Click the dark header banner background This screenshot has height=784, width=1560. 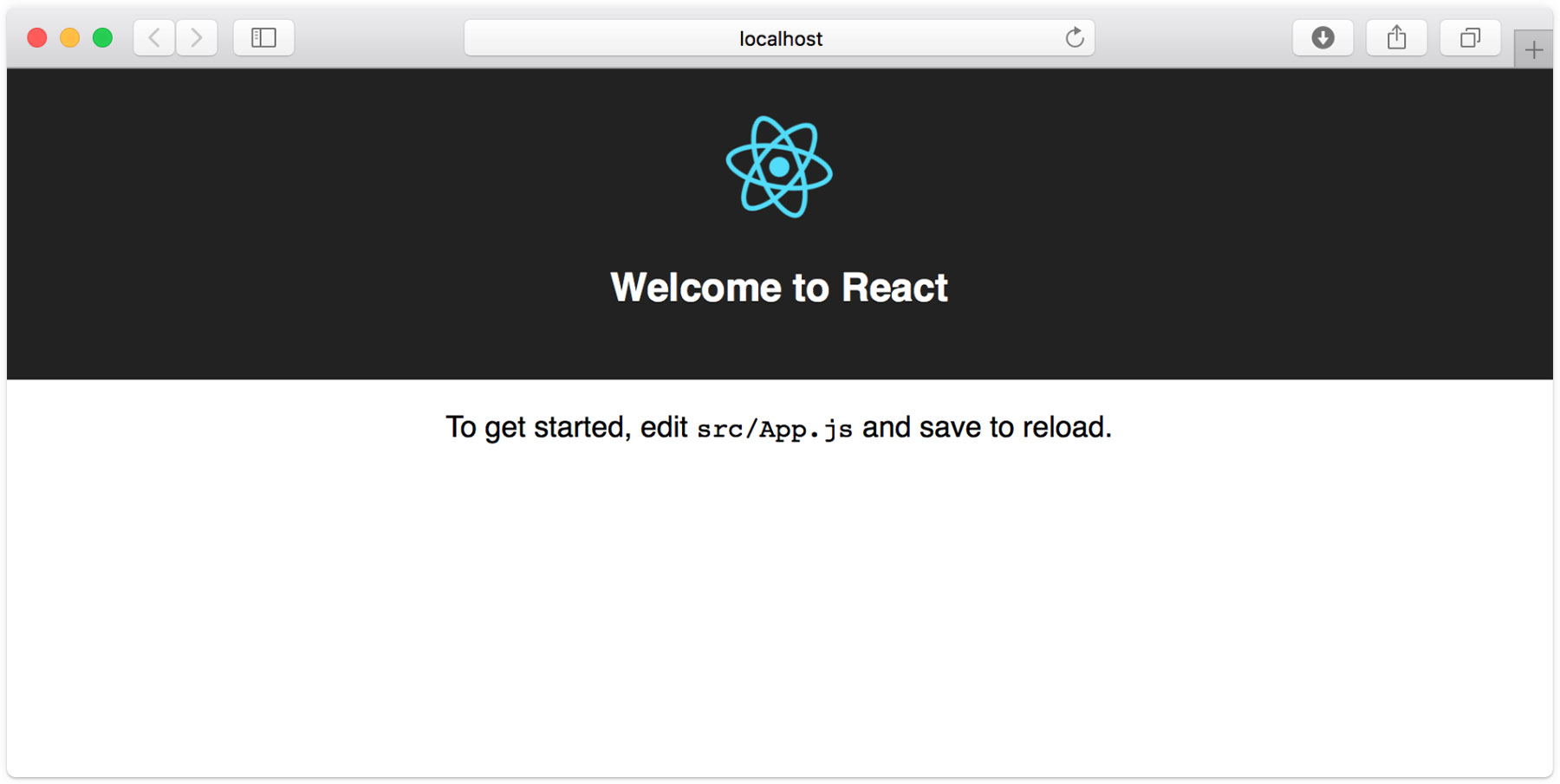pyautogui.click(x=260, y=217)
